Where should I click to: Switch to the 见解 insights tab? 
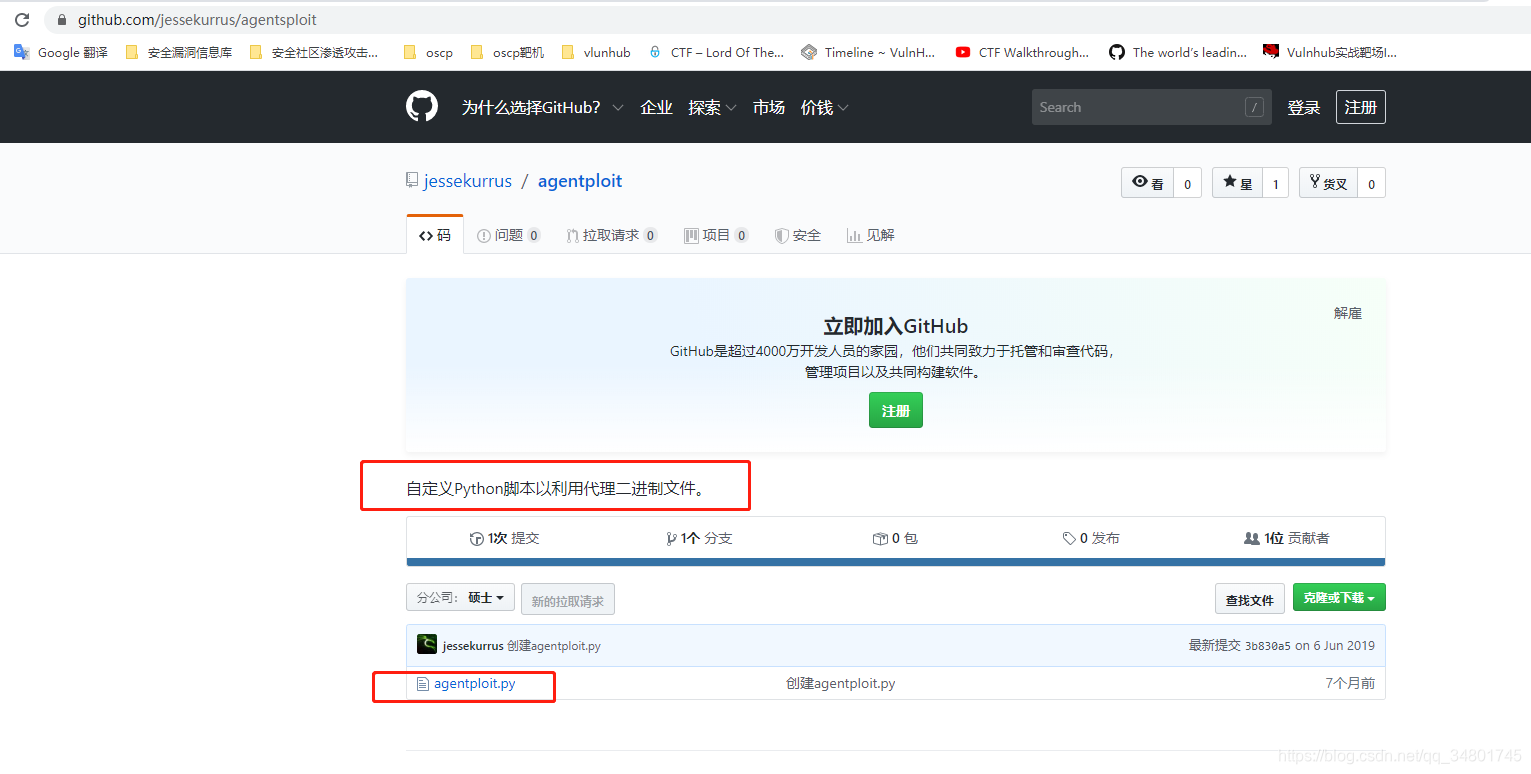coord(870,235)
